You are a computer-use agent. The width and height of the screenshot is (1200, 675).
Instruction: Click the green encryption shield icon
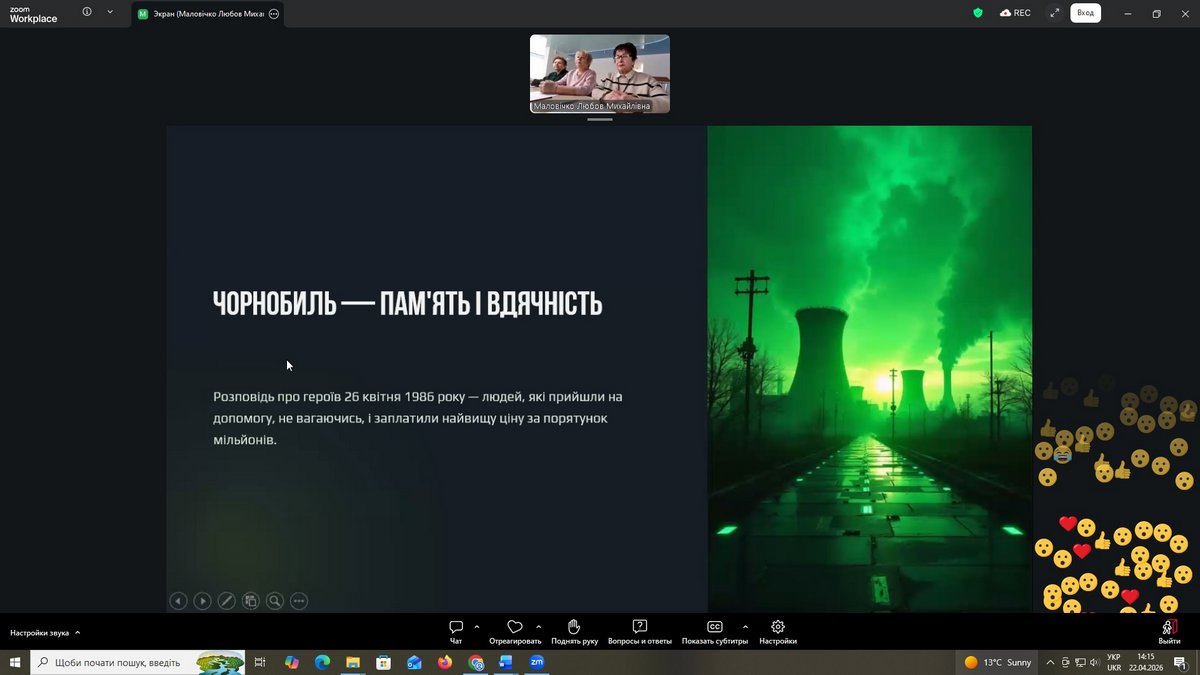[978, 13]
